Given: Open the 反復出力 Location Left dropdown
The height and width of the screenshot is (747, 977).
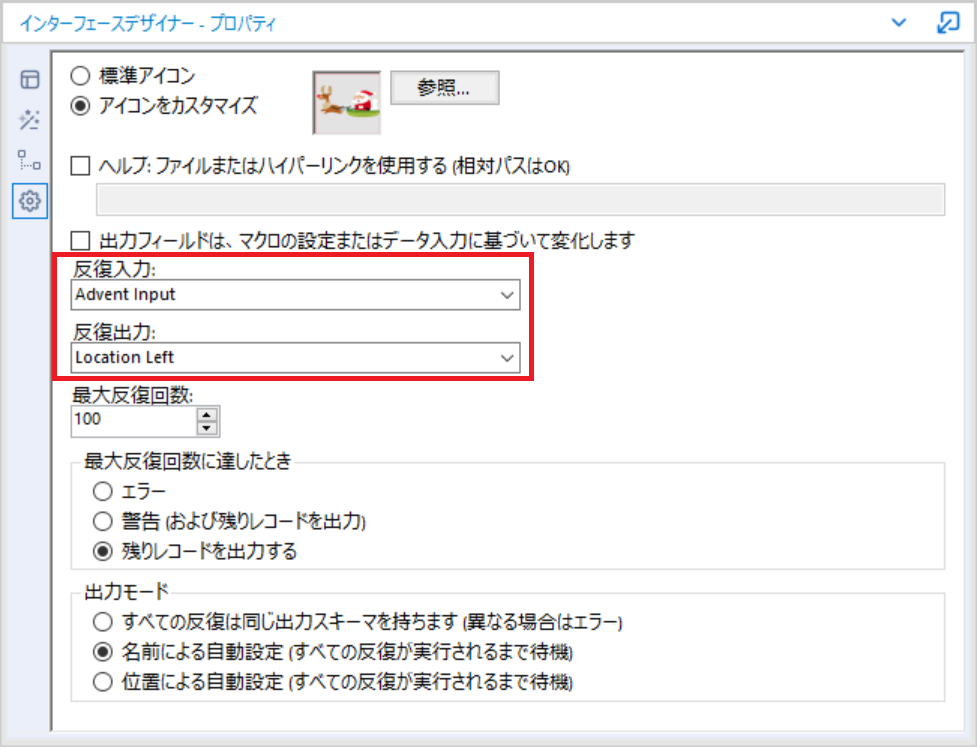Looking at the screenshot, I should coord(295,358).
